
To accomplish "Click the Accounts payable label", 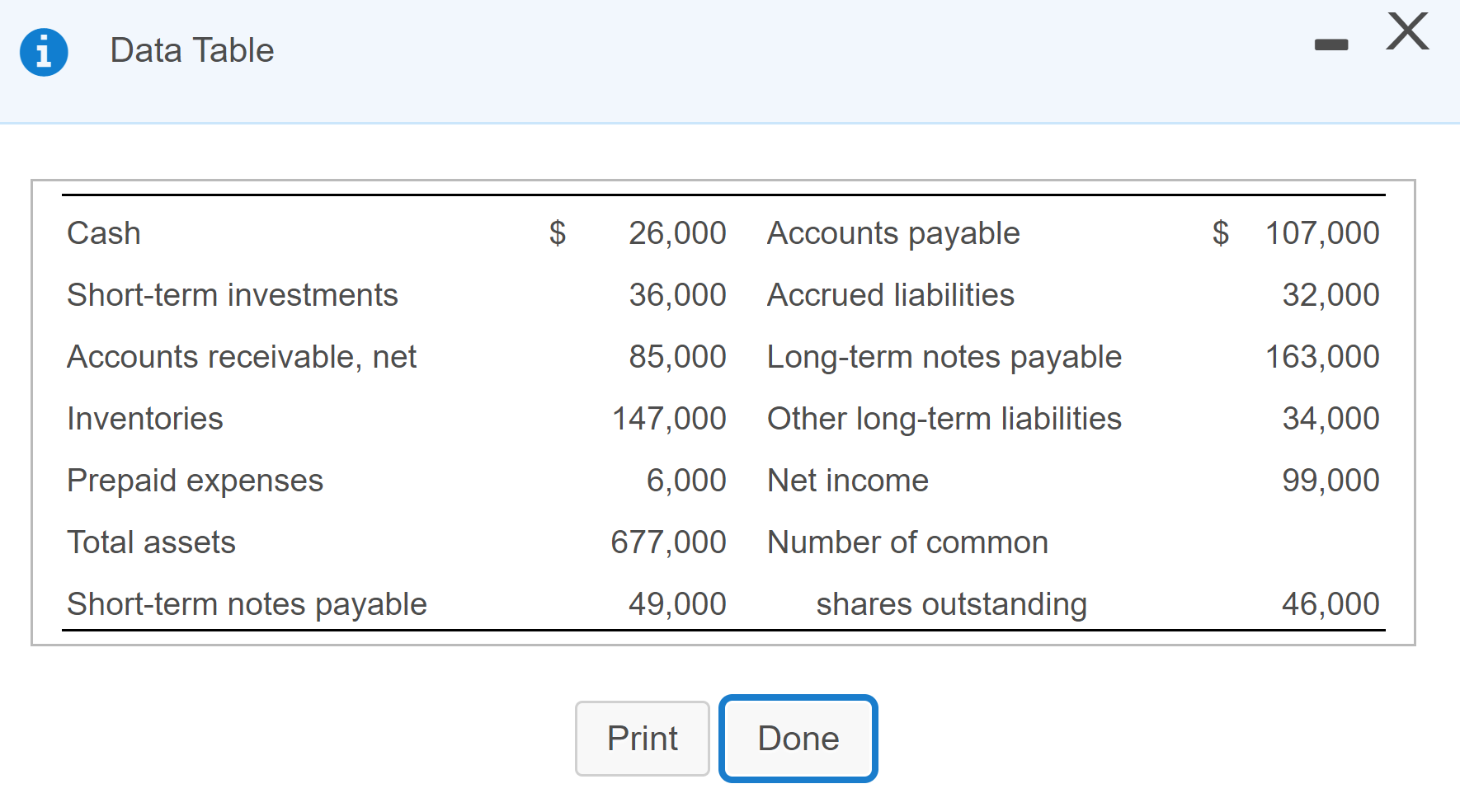I will pyautogui.click(x=892, y=233).
